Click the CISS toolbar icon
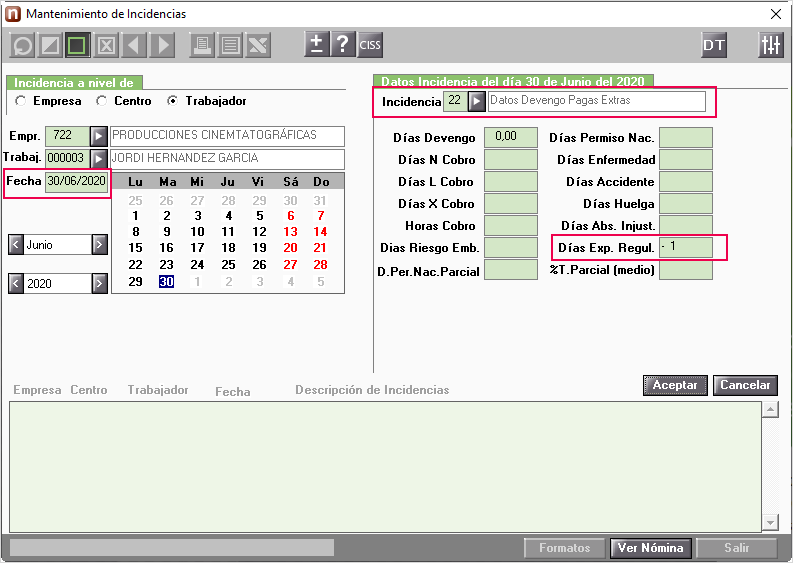This screenshot has height=563, width=793. coord(370,45)
